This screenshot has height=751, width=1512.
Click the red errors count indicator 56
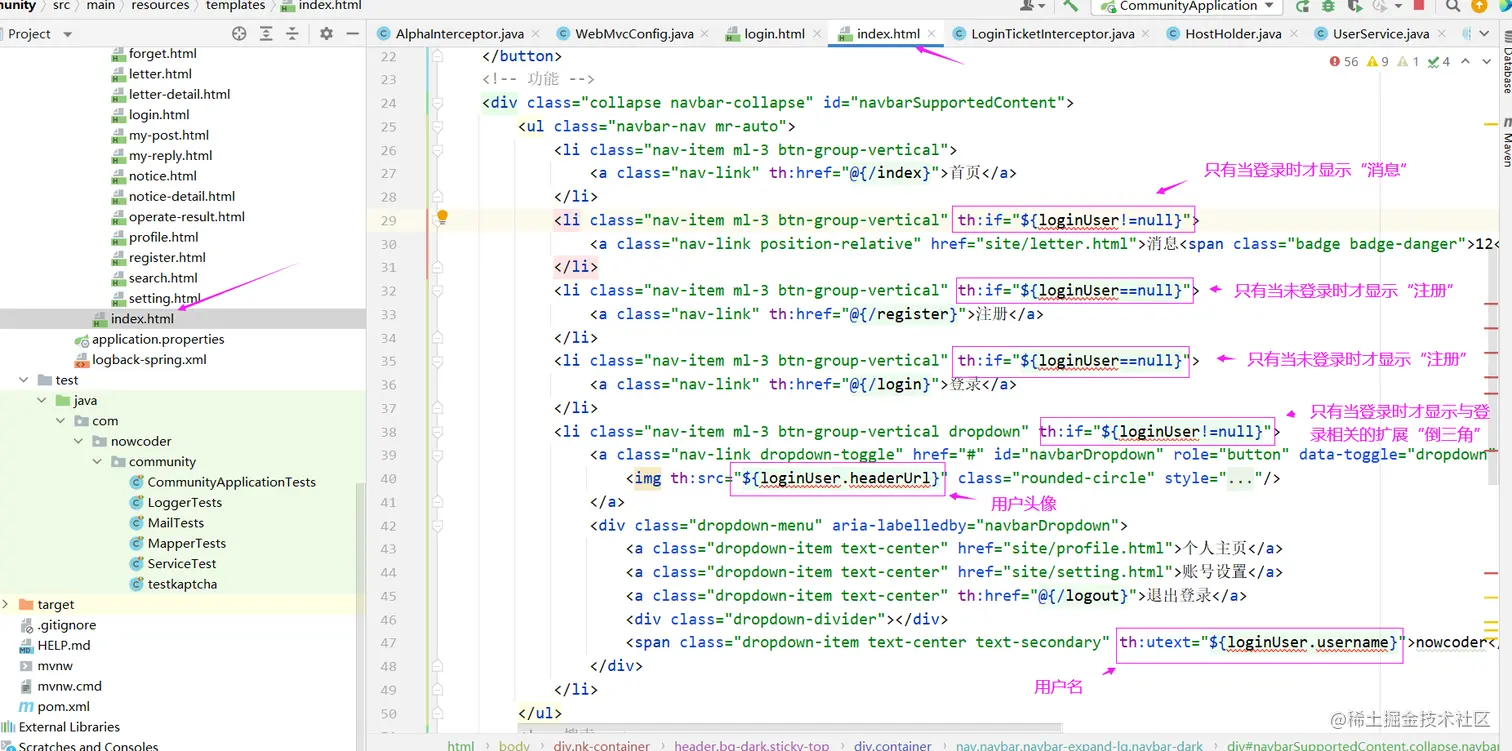pyautogui.click(x=1344, y=61)
